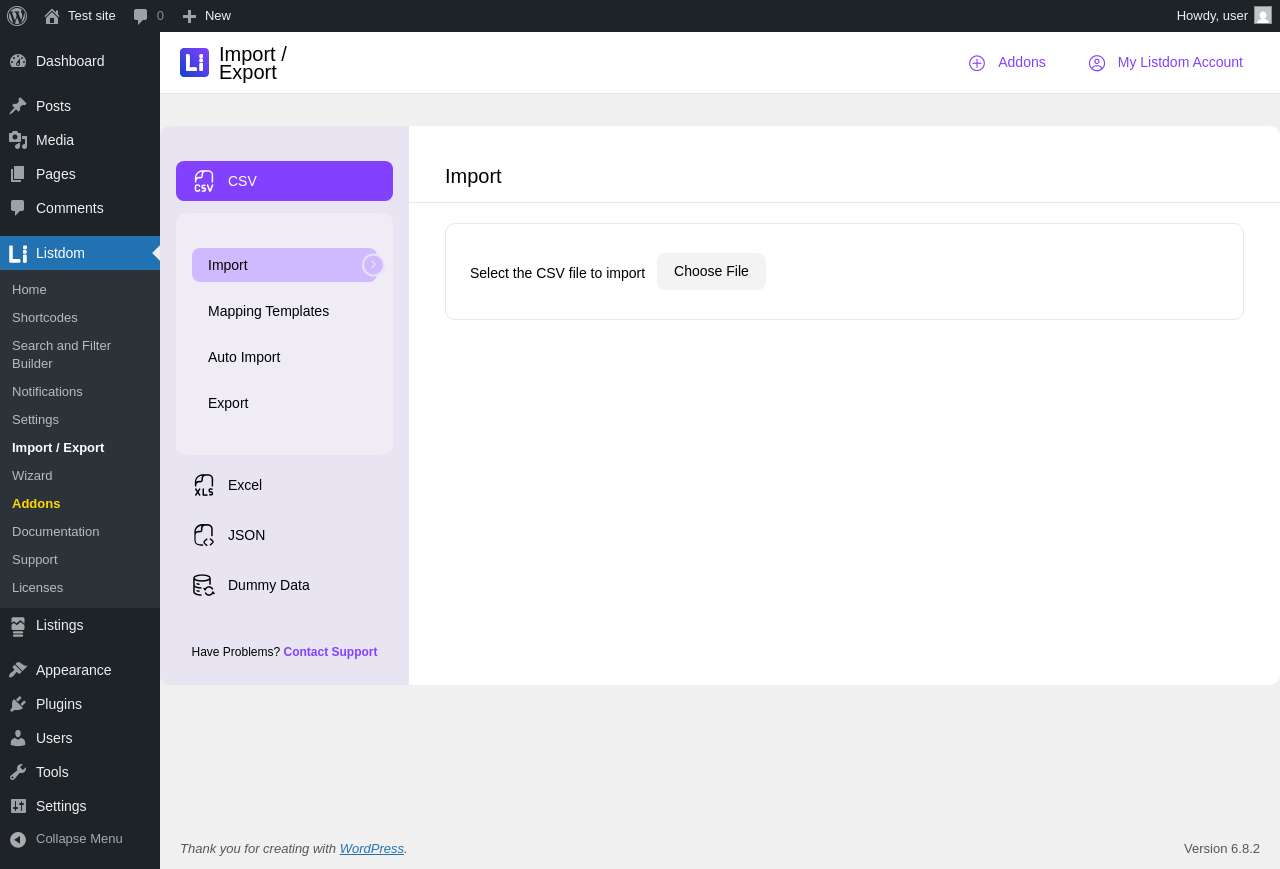Open the comments bubble icon in admin bar
Image resolution: width=1280 pixels, height=869 pixels.
click(x=141, y=16)
